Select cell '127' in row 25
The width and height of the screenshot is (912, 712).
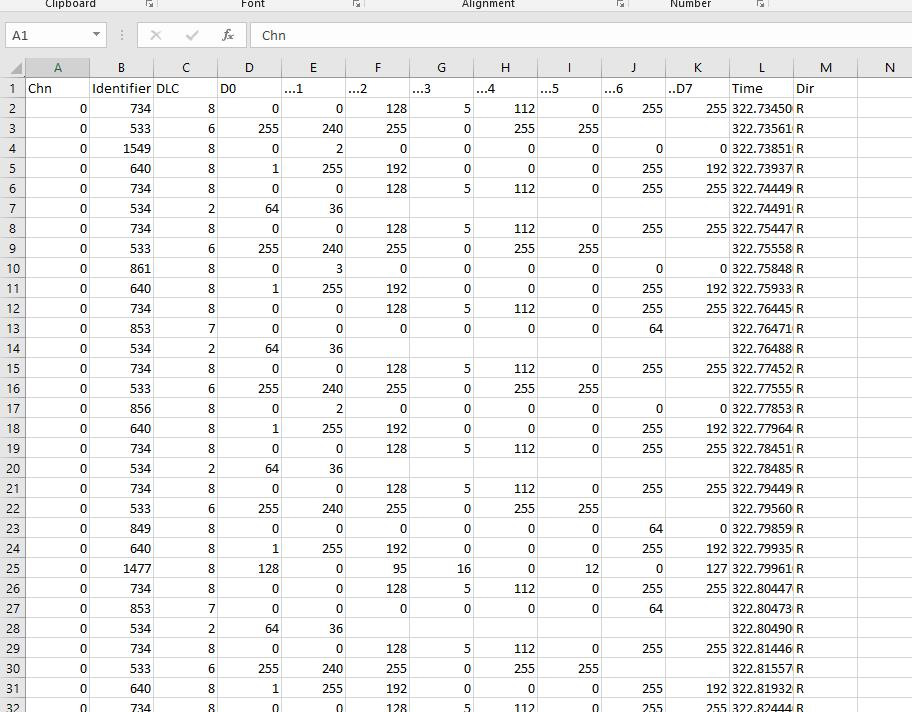click(697, 568)
